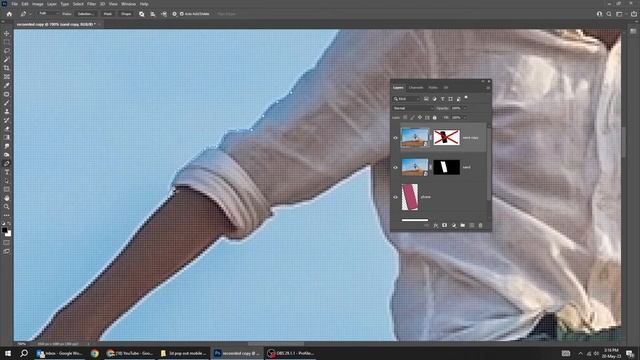Open path alignment icon in options bar

point(153,14)
